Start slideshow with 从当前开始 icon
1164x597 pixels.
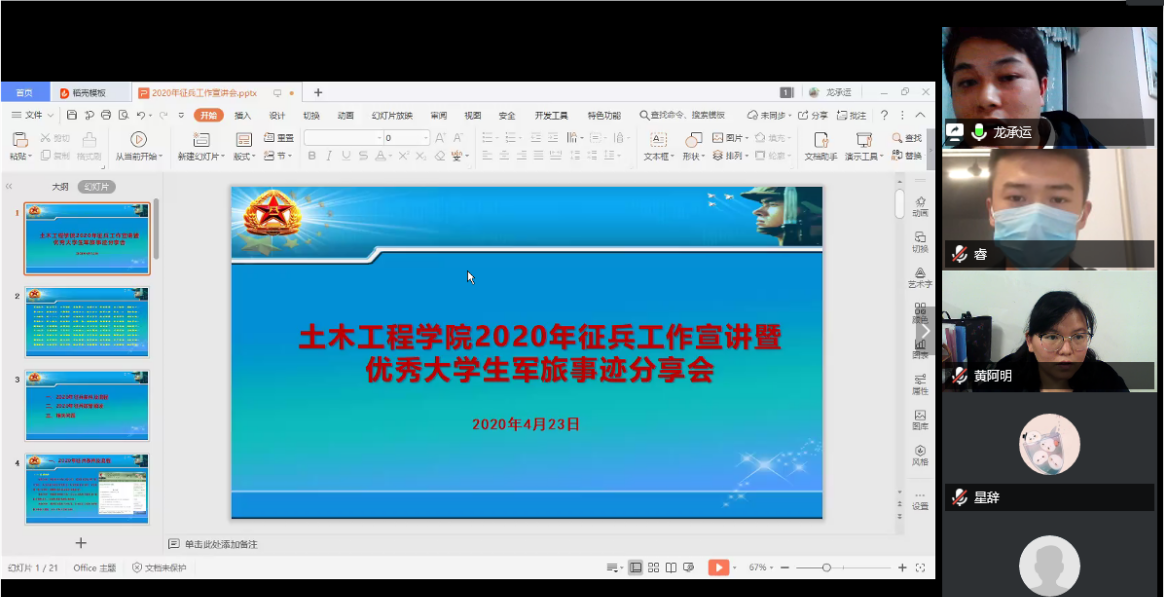point(138,139)
